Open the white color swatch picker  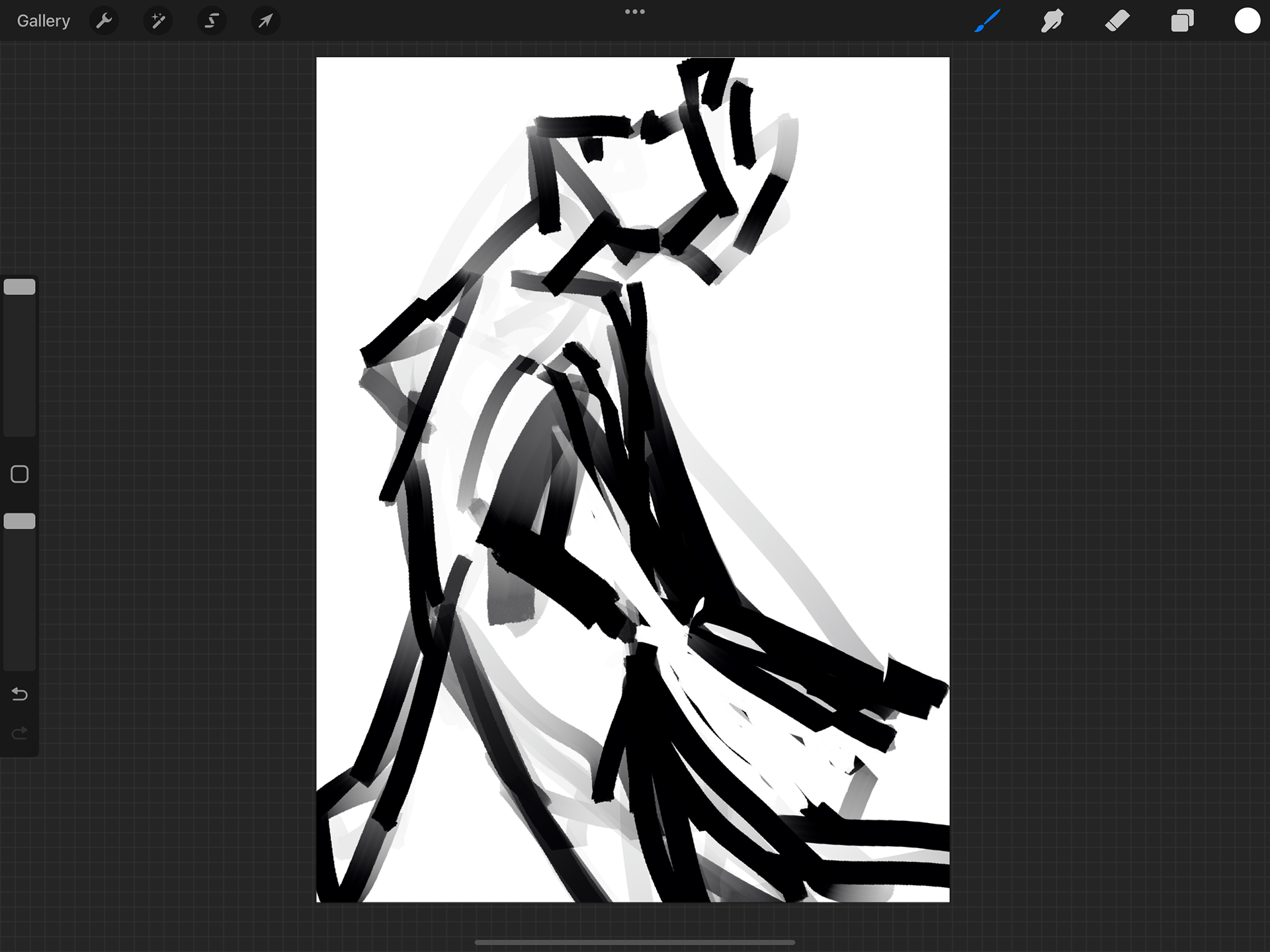pos(1247,21)
